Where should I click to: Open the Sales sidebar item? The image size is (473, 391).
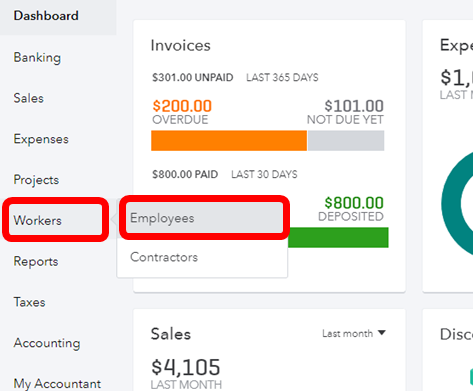(x=28, y=98)
